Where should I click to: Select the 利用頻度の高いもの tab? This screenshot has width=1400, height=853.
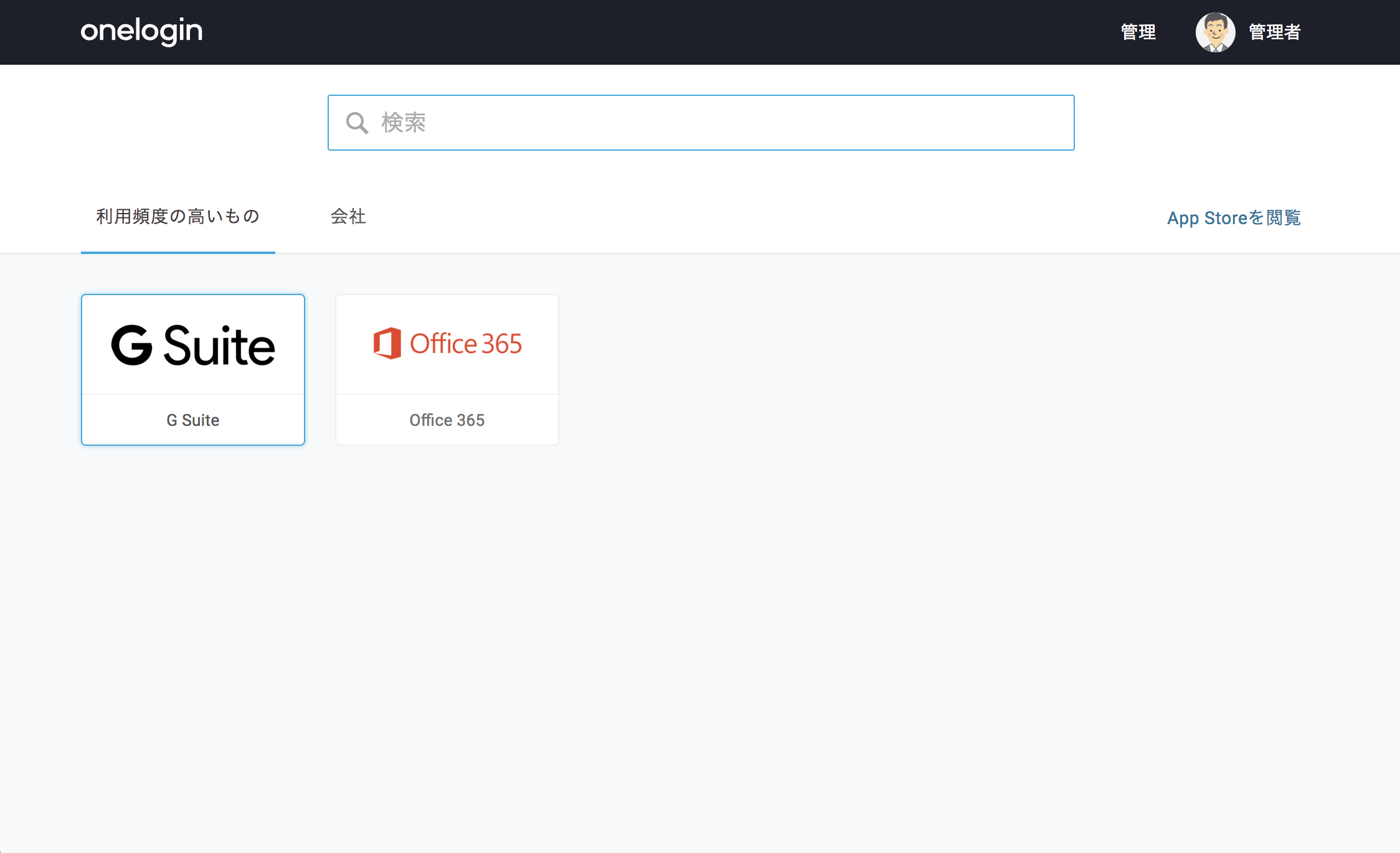[x=178, y=217]
